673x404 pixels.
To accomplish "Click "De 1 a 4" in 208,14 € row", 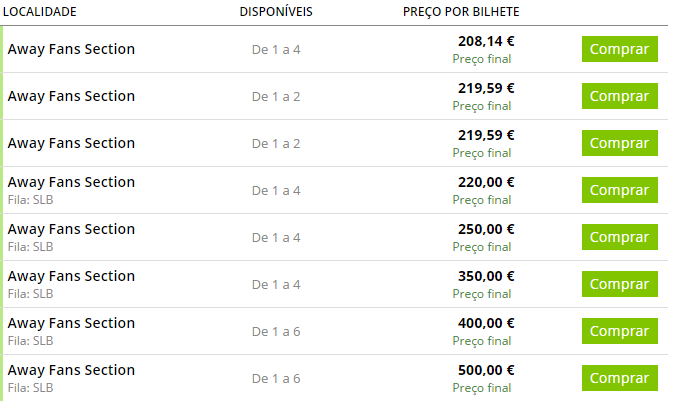I will [276, 49].
